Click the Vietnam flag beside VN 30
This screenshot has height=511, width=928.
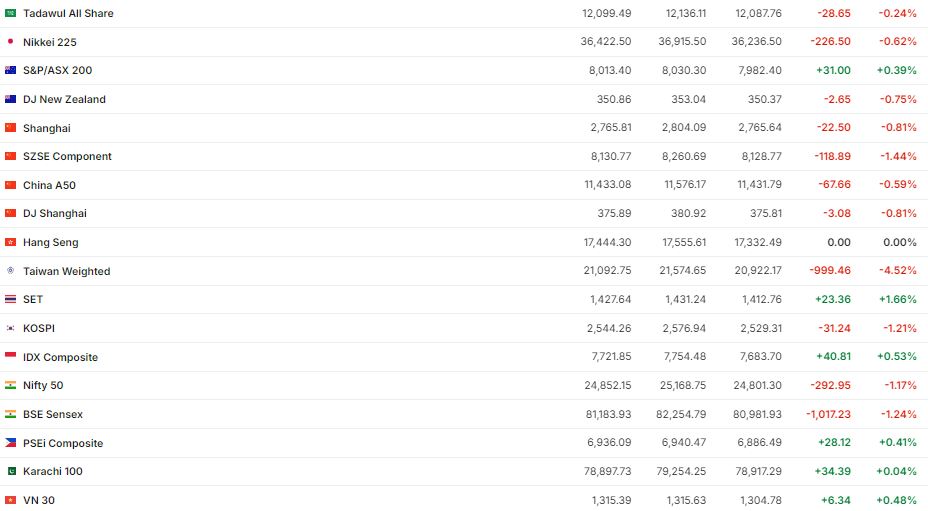[11, 500]
